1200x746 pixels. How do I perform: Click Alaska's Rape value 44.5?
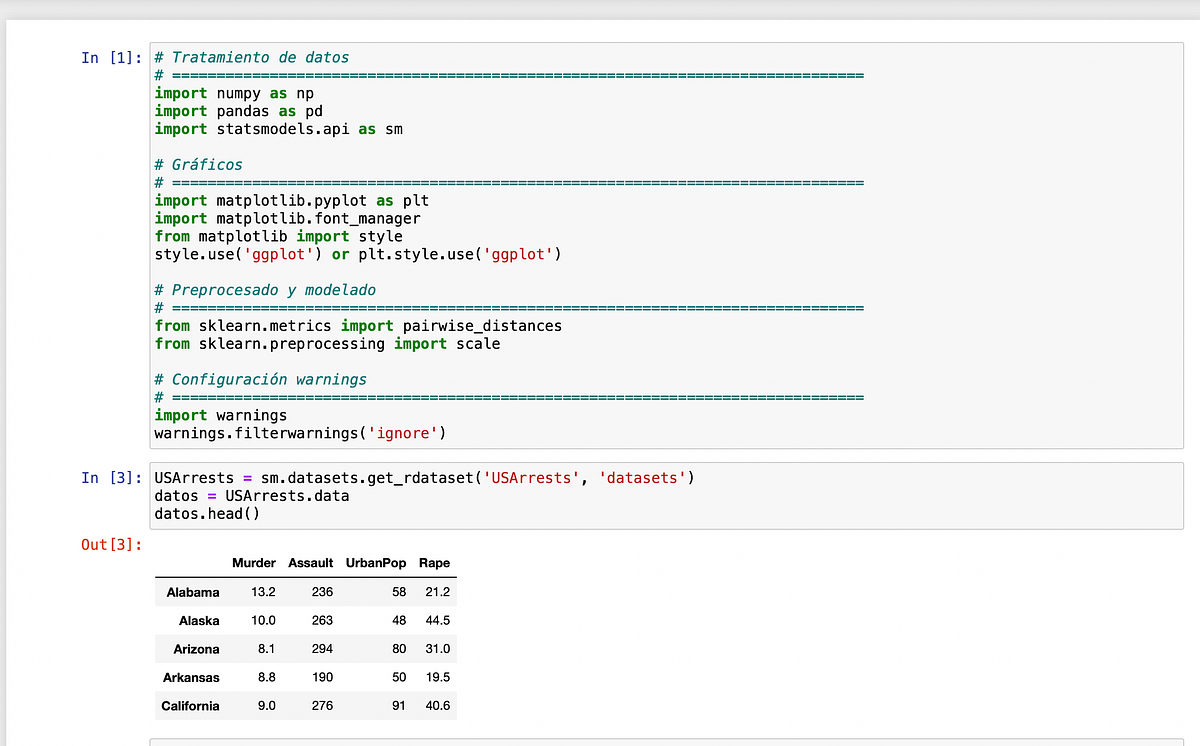pos(438,621)
